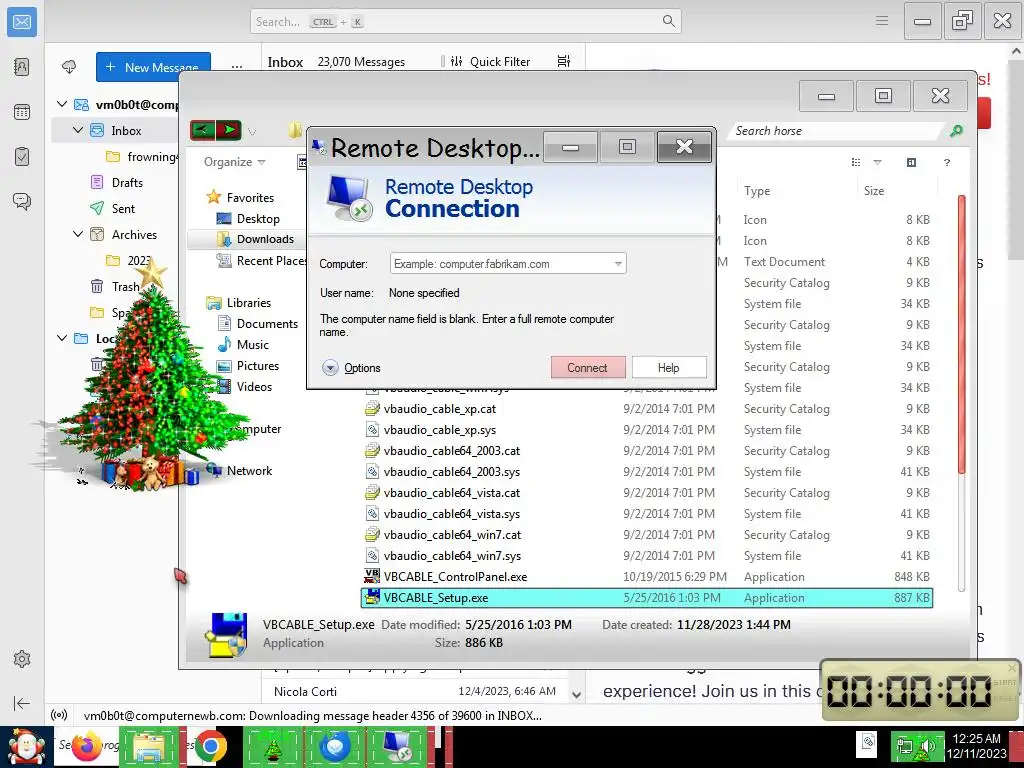Open the Thunderbird hamburger app menu

pyautogui.click(x=882, y=21)
